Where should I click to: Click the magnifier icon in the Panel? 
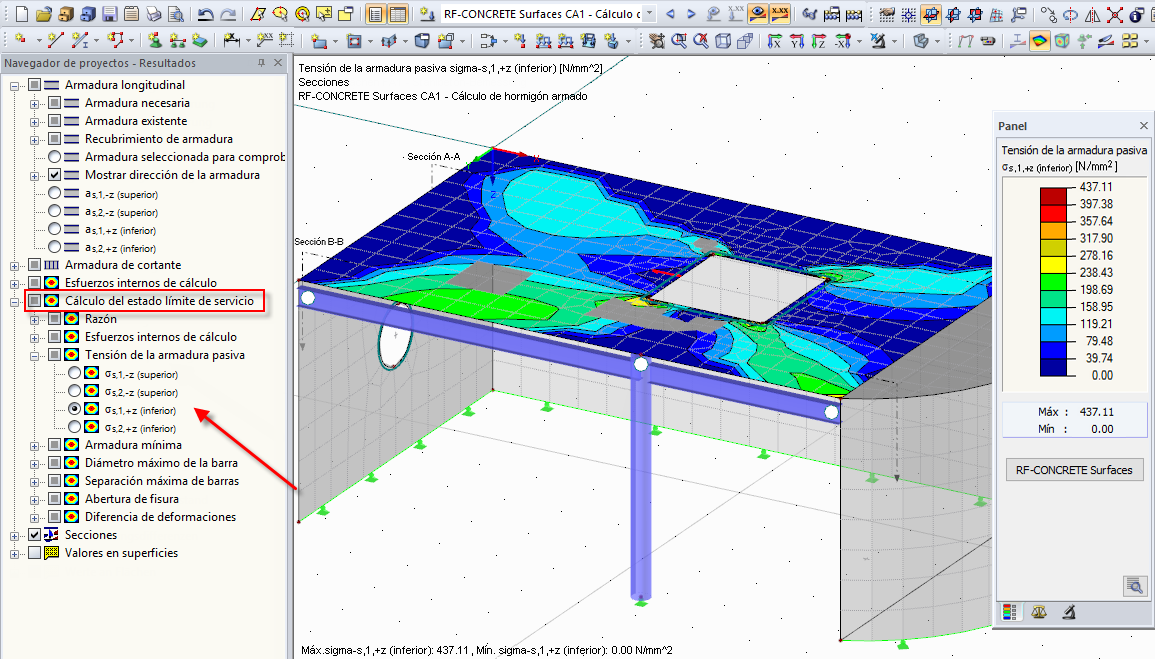(1133, 585)
